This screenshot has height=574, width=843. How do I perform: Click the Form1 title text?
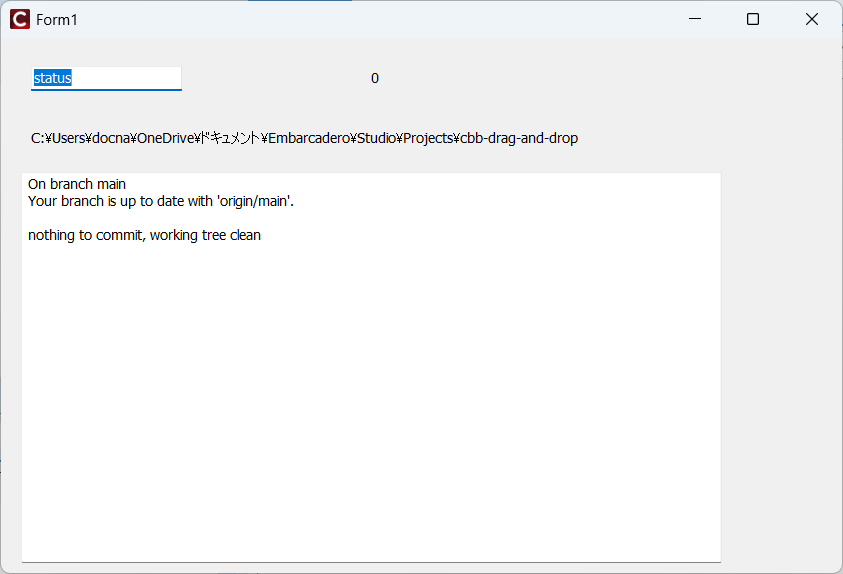coord(57,20)
